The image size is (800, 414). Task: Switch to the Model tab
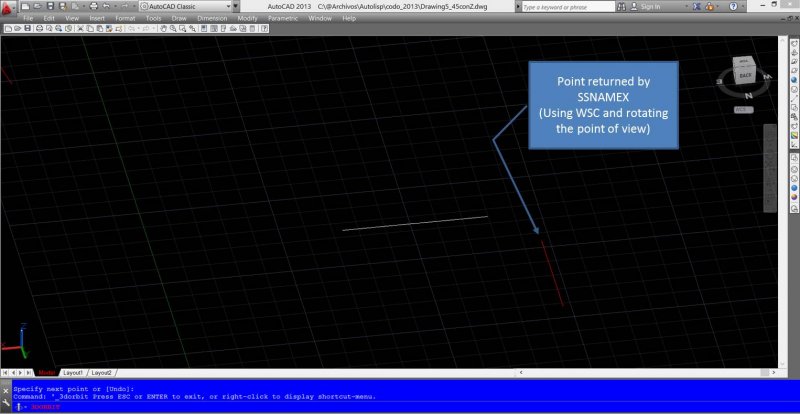(47, 373)
